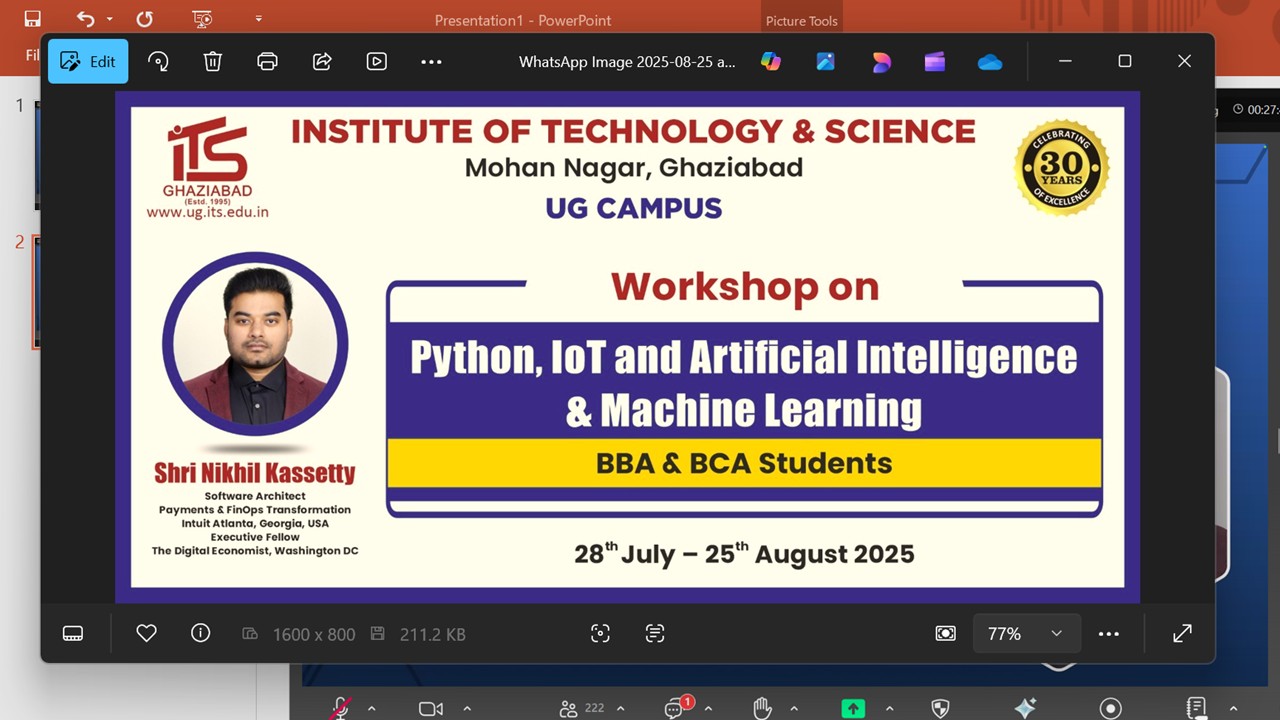
Task: Customize the PowerPoint Quick Access Toolbar
Action: click(x=259, y=19)
